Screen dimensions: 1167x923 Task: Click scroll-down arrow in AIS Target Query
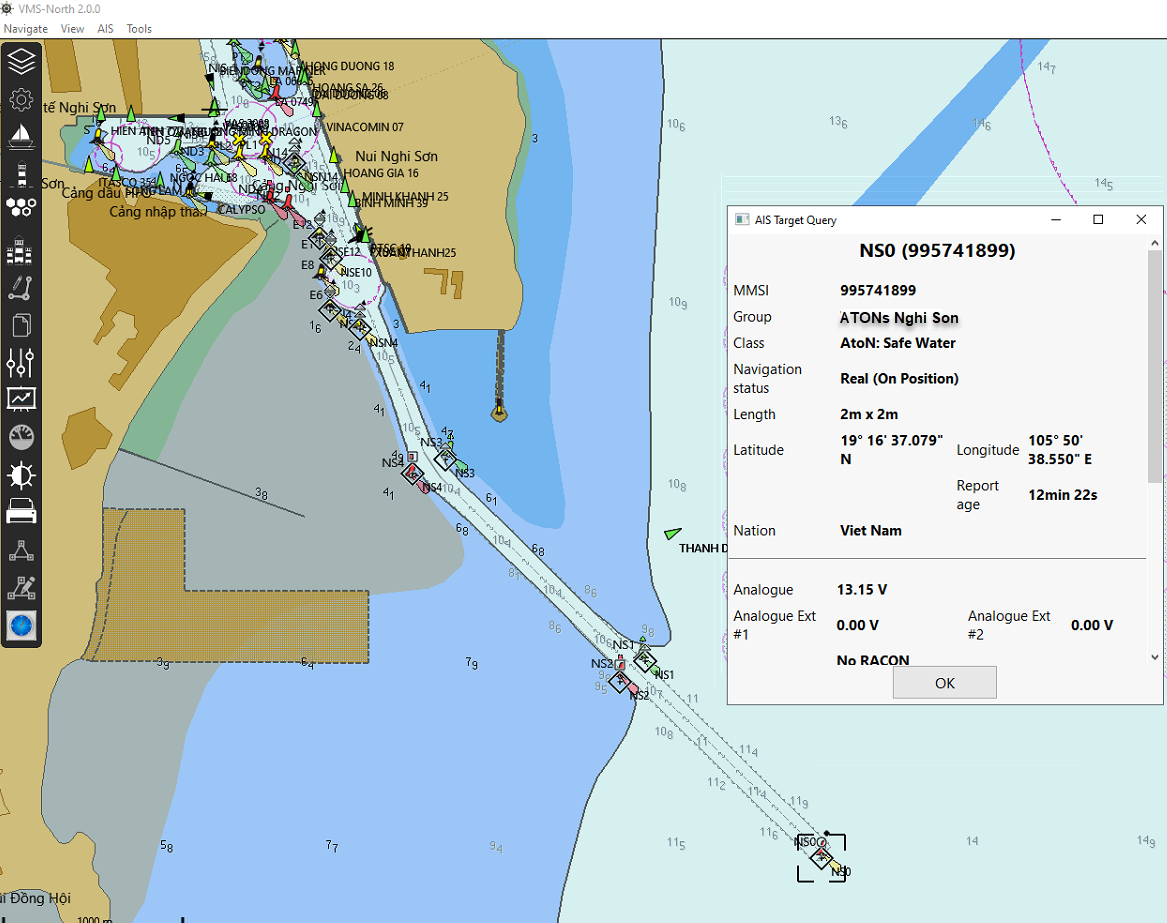tap(1156, 657)
